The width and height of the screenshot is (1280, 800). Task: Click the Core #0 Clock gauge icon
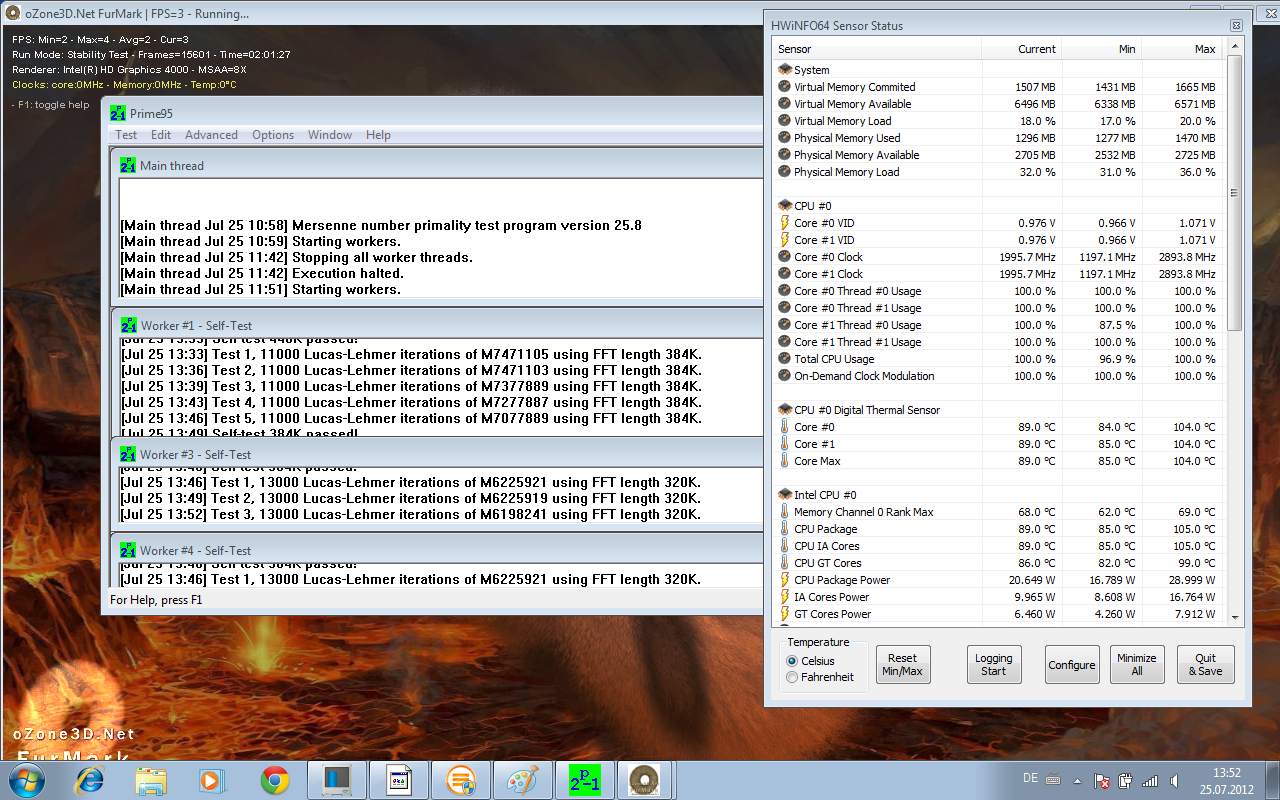tap(785, 257)
